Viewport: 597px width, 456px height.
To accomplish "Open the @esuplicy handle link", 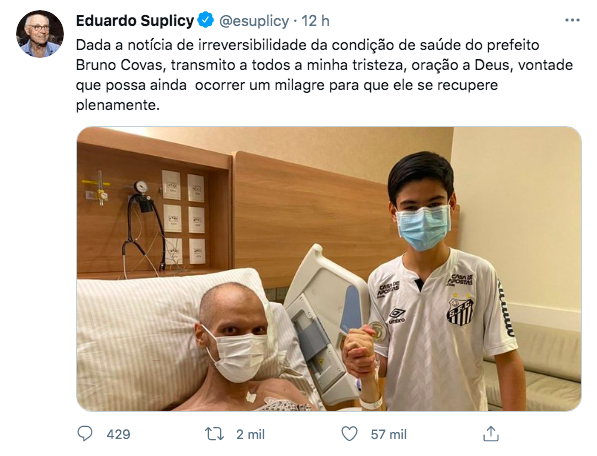I will (x=254, y=21).
